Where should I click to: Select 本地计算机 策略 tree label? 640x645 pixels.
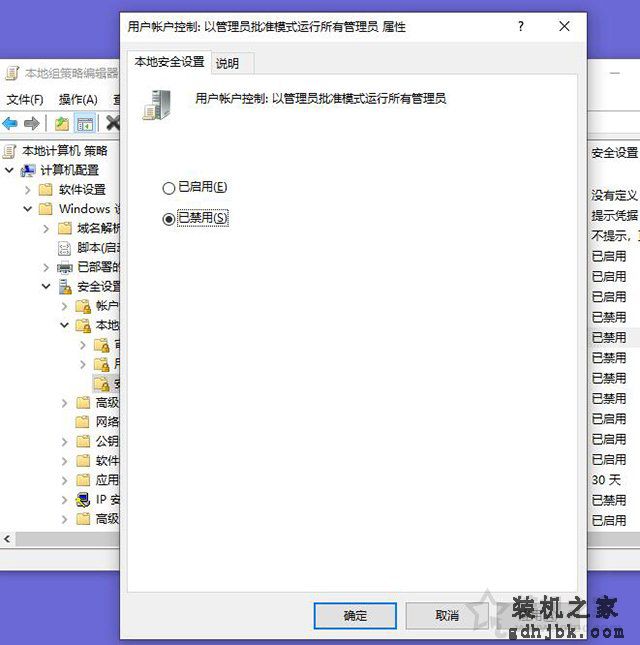65,151
